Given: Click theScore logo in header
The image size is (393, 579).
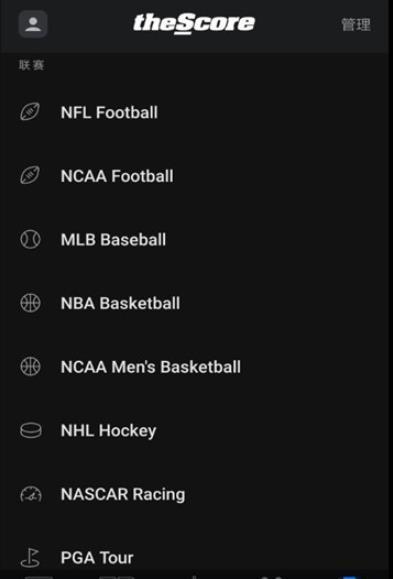Looking at the screenshot, I should [194, 24].
